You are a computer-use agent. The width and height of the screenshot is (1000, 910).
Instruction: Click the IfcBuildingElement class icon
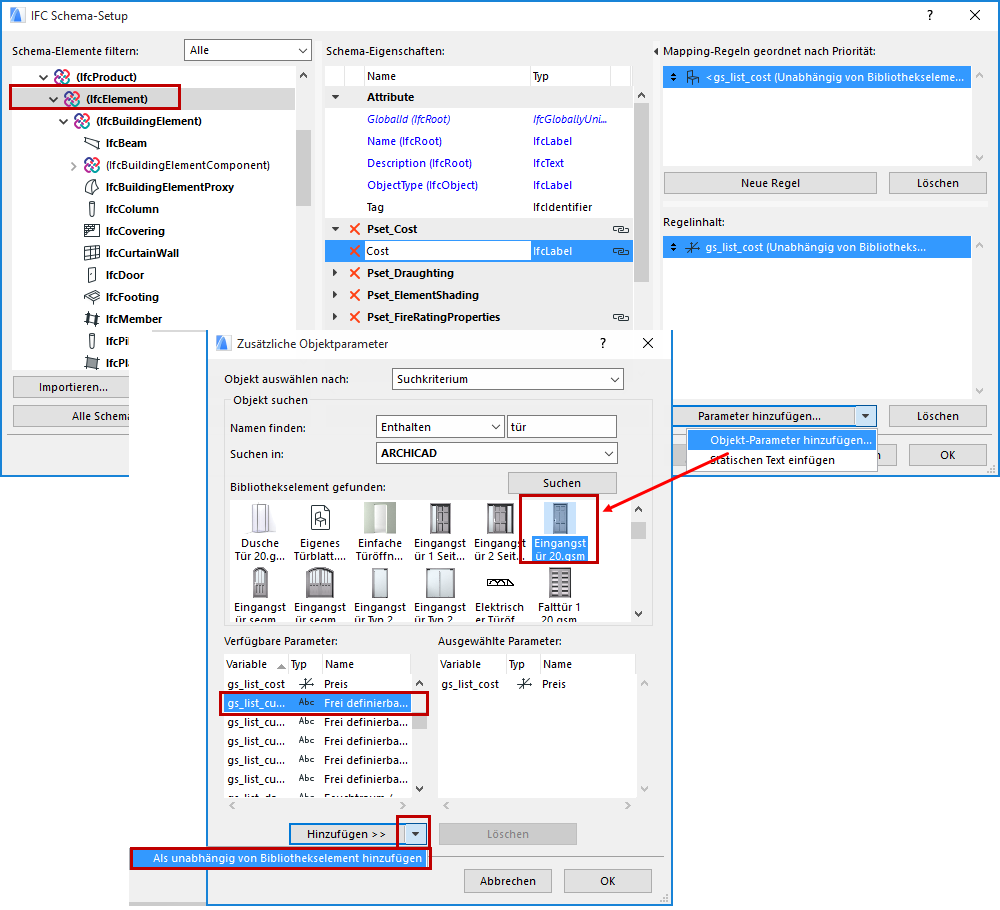coord(82,121)
